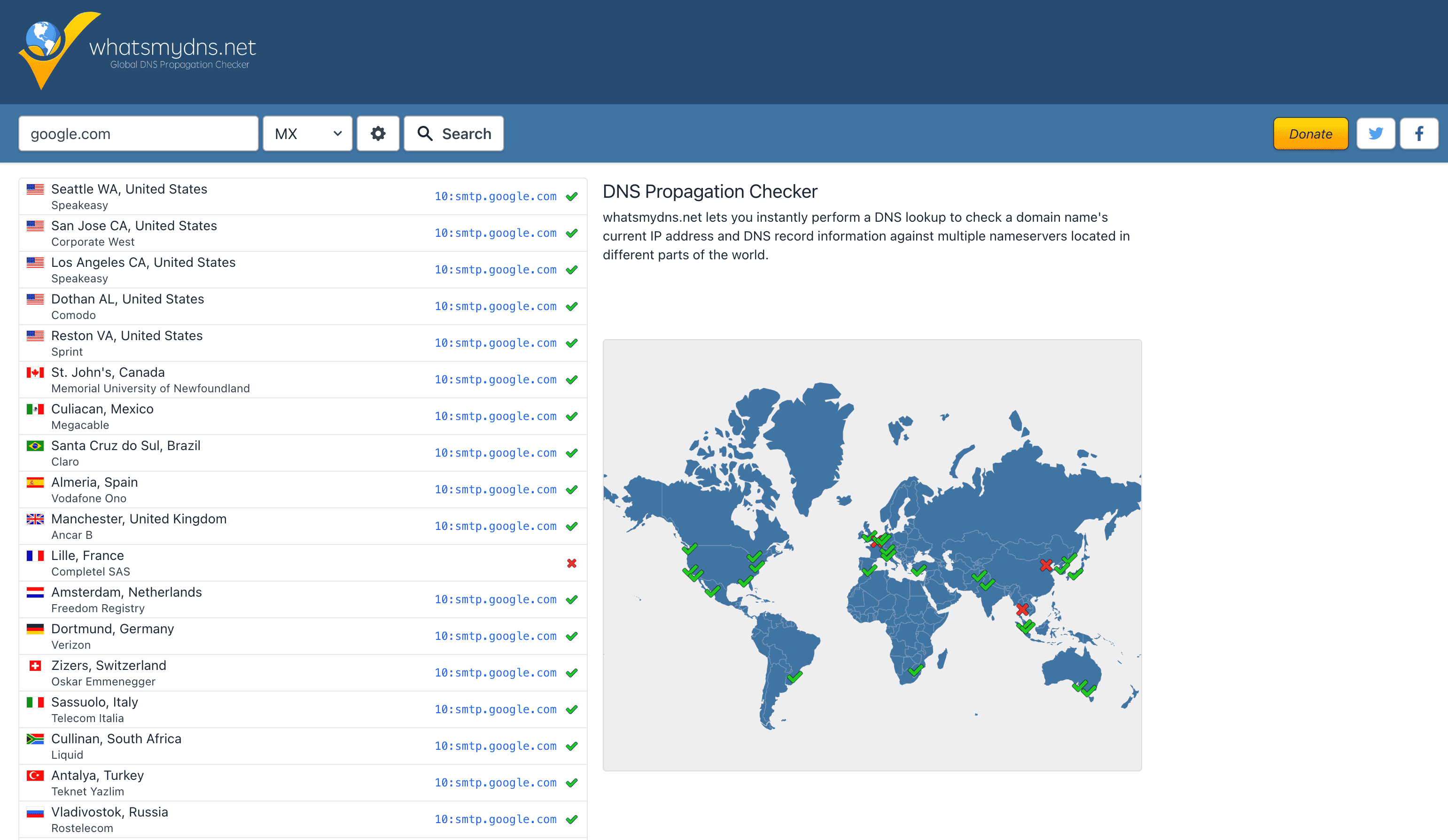Focus the google.com domain input field

point(139,134)
